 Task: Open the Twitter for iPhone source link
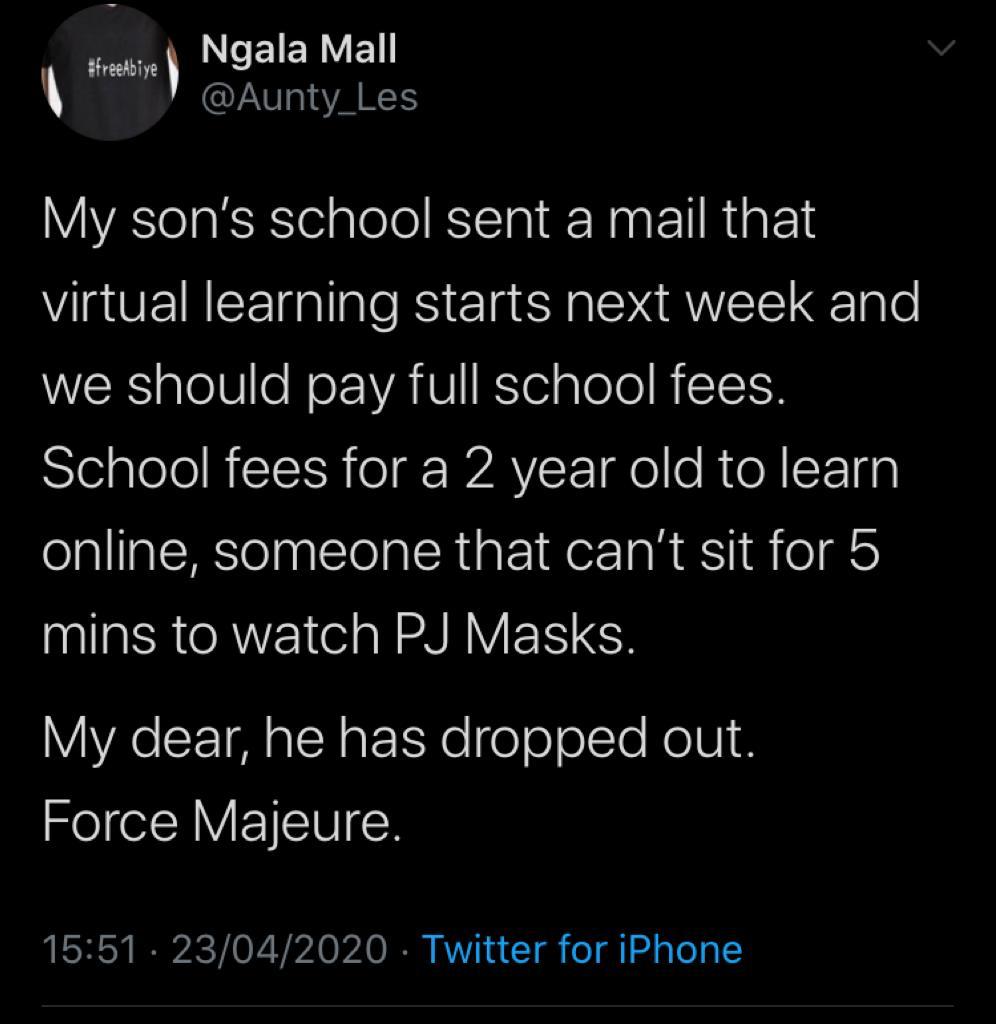582,948
